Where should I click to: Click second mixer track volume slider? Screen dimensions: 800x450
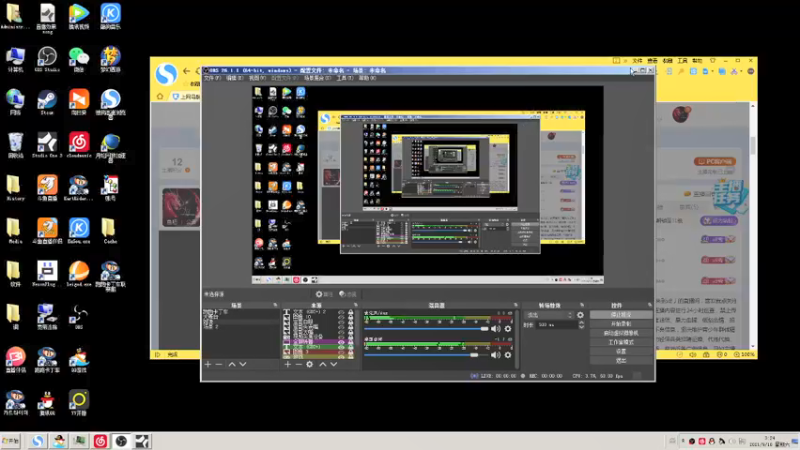[426, 355]
